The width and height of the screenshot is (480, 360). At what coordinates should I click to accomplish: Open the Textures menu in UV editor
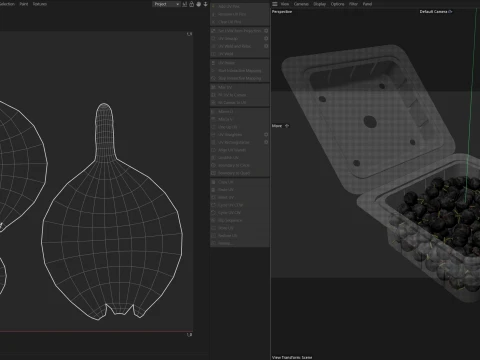click(40, 4)
